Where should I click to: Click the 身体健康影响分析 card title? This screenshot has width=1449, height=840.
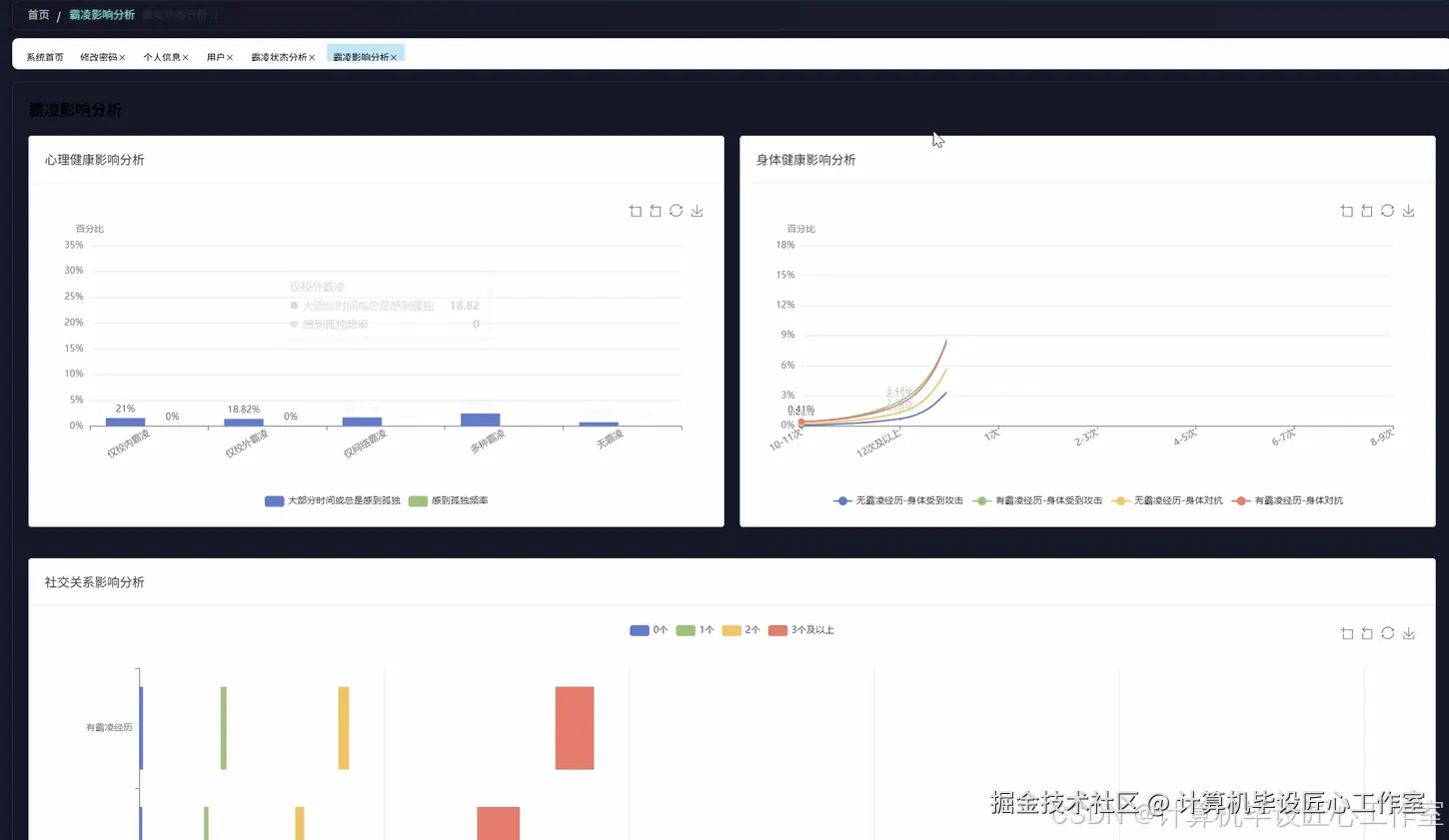click(806, 160)
